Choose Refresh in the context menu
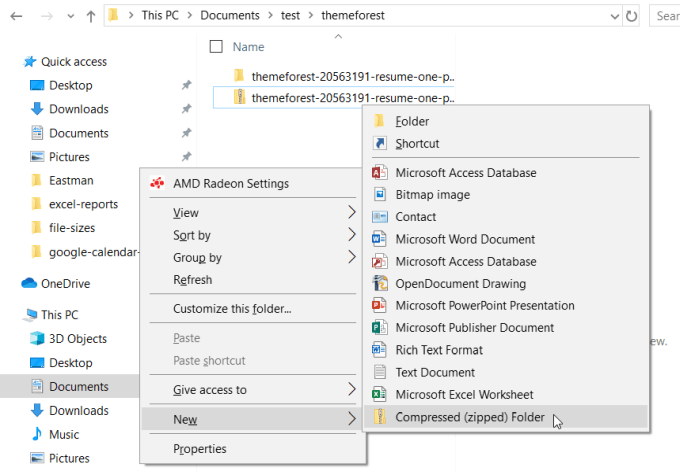This screenshot has width=680, height=472. pos(253,280)
